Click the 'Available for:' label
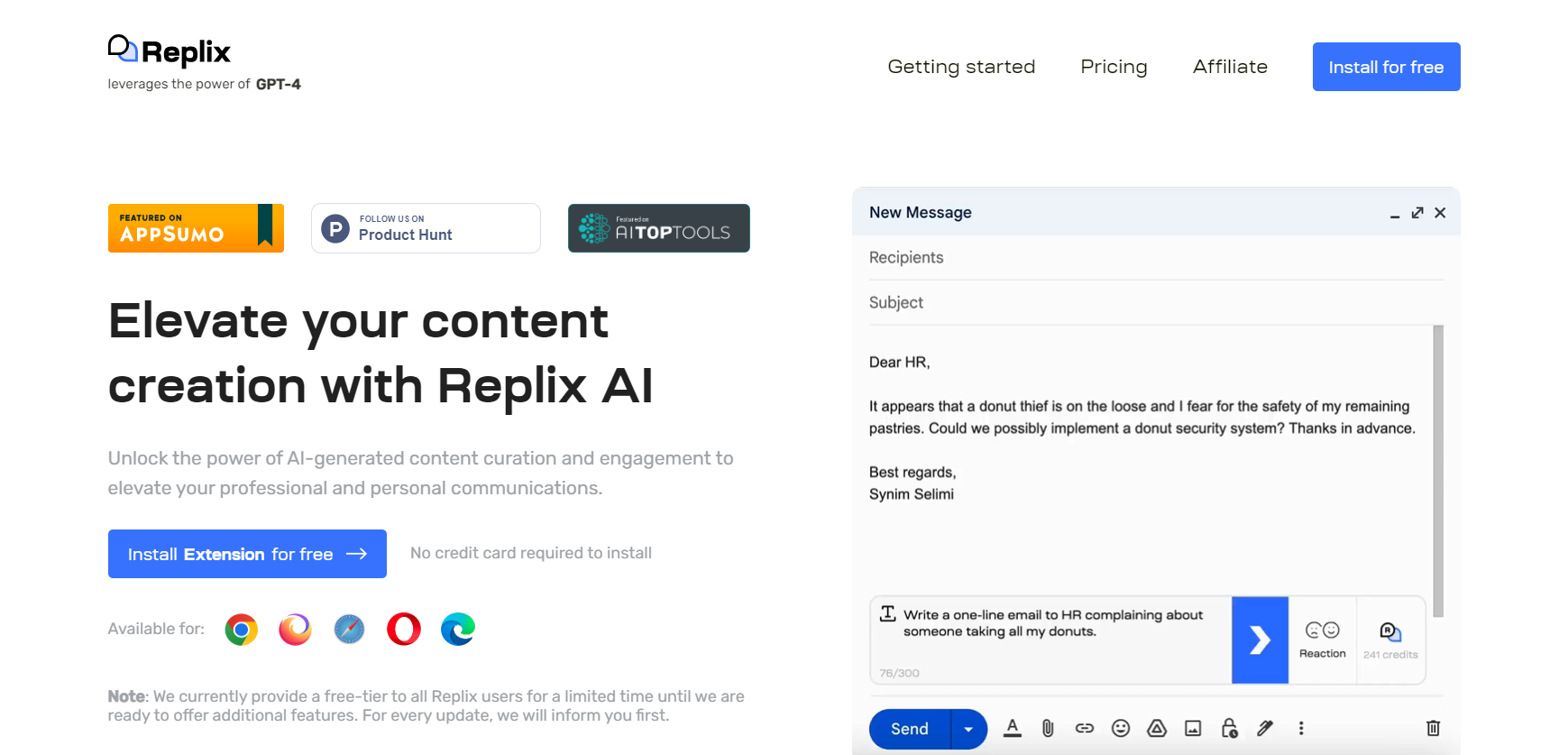This screenshot has height=755, width=1568. (x=156, y=629)
